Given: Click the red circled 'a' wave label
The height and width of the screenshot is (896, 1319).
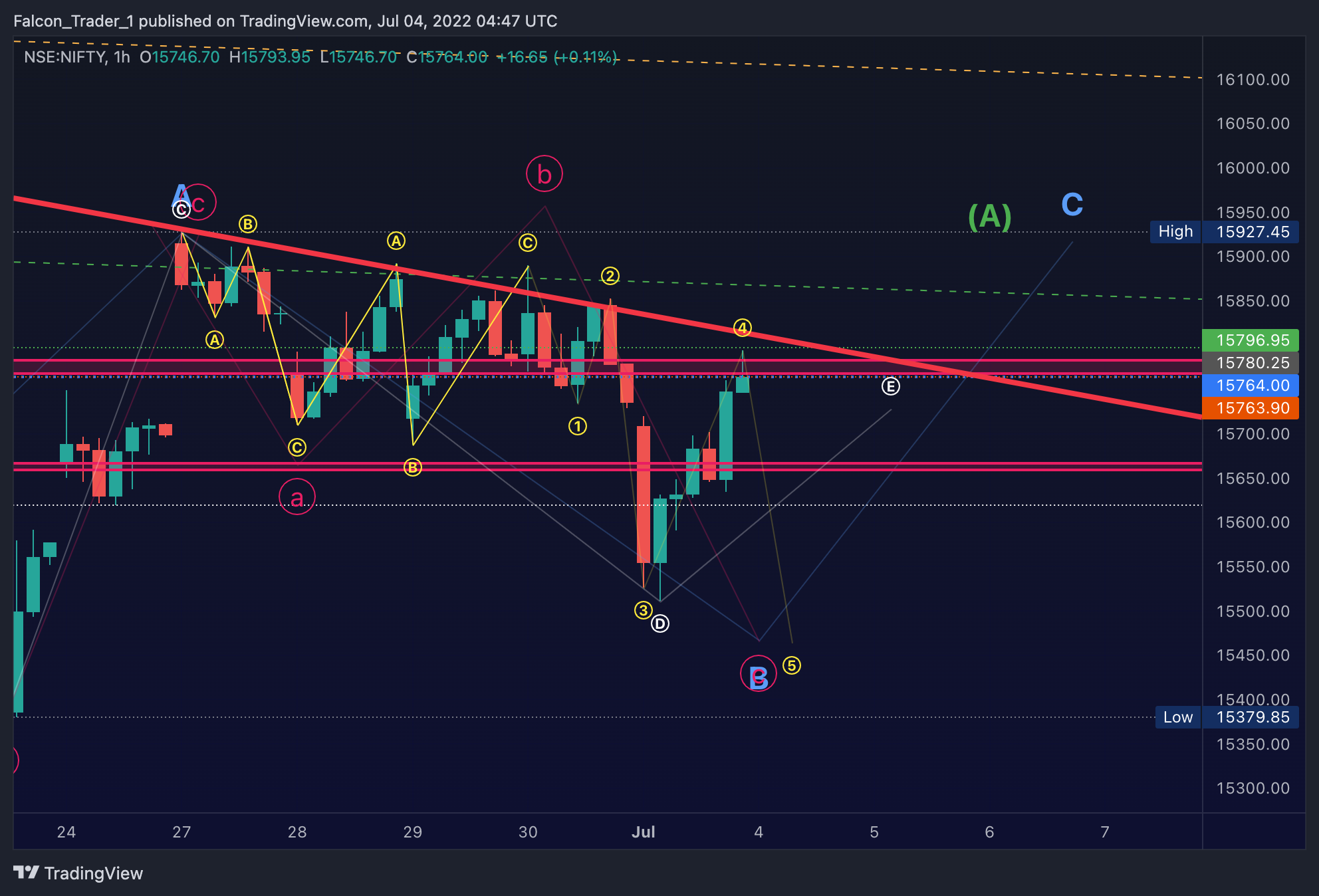Looking at the screenshot, I should pos(297,497).
